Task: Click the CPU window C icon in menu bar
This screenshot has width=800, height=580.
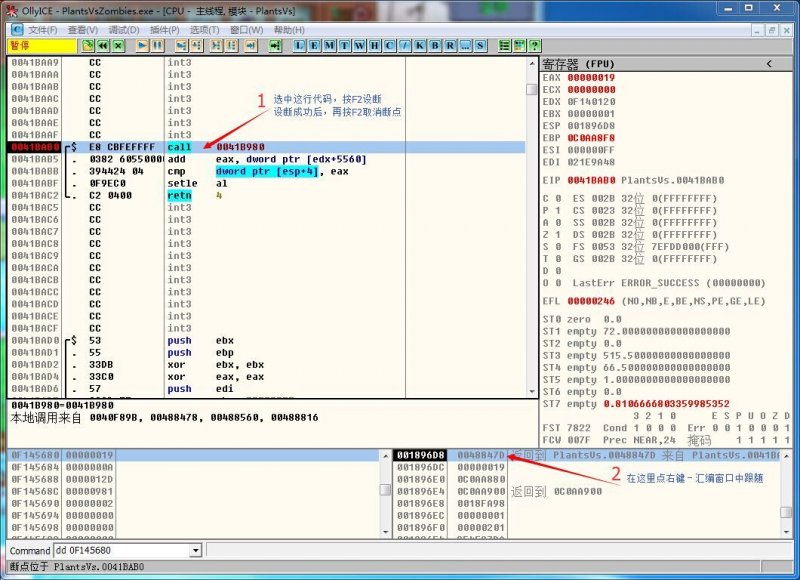Action: 17,30
